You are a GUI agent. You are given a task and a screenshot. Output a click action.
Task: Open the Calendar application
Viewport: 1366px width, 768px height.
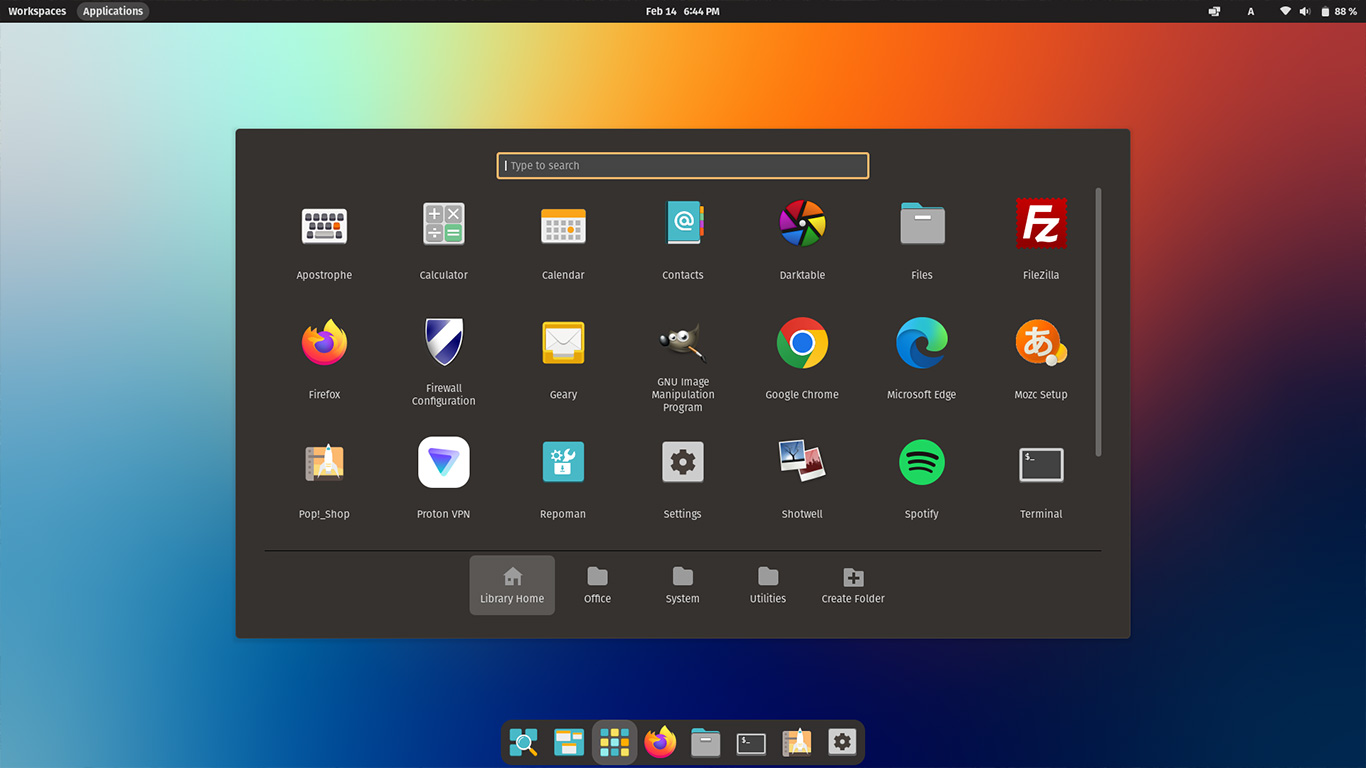563,238
